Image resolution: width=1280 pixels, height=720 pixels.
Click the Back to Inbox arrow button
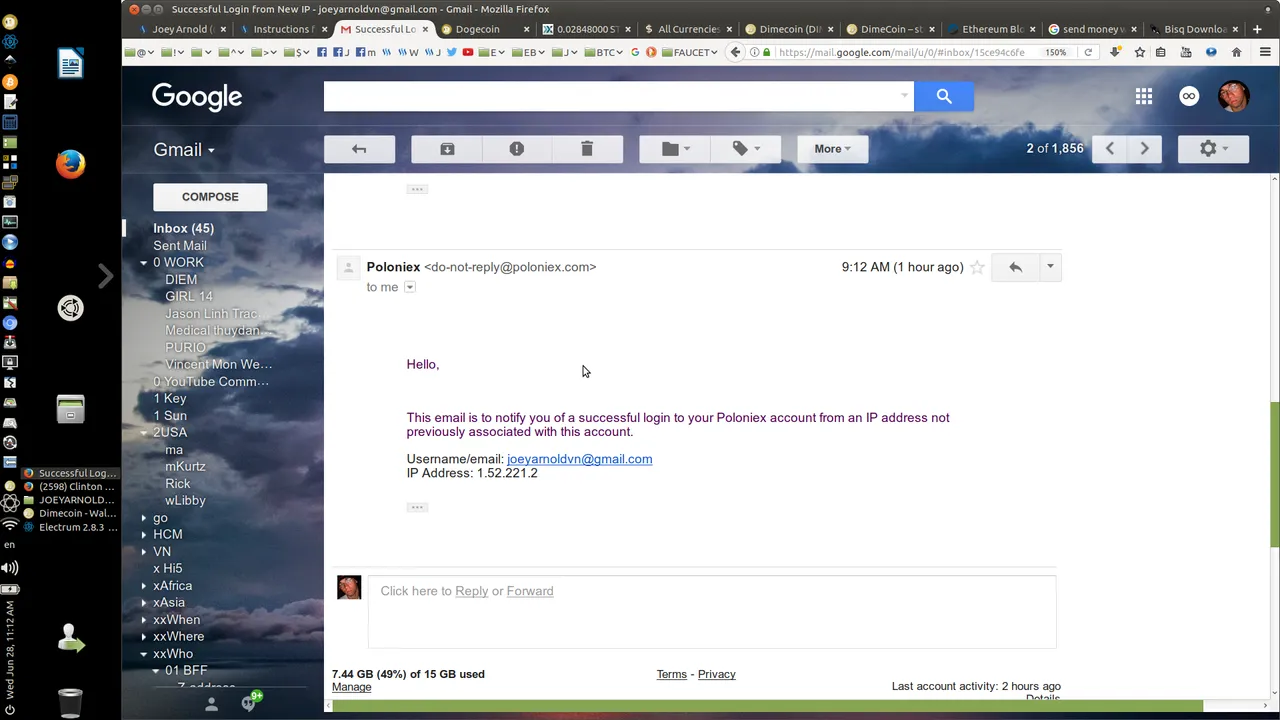359,149
